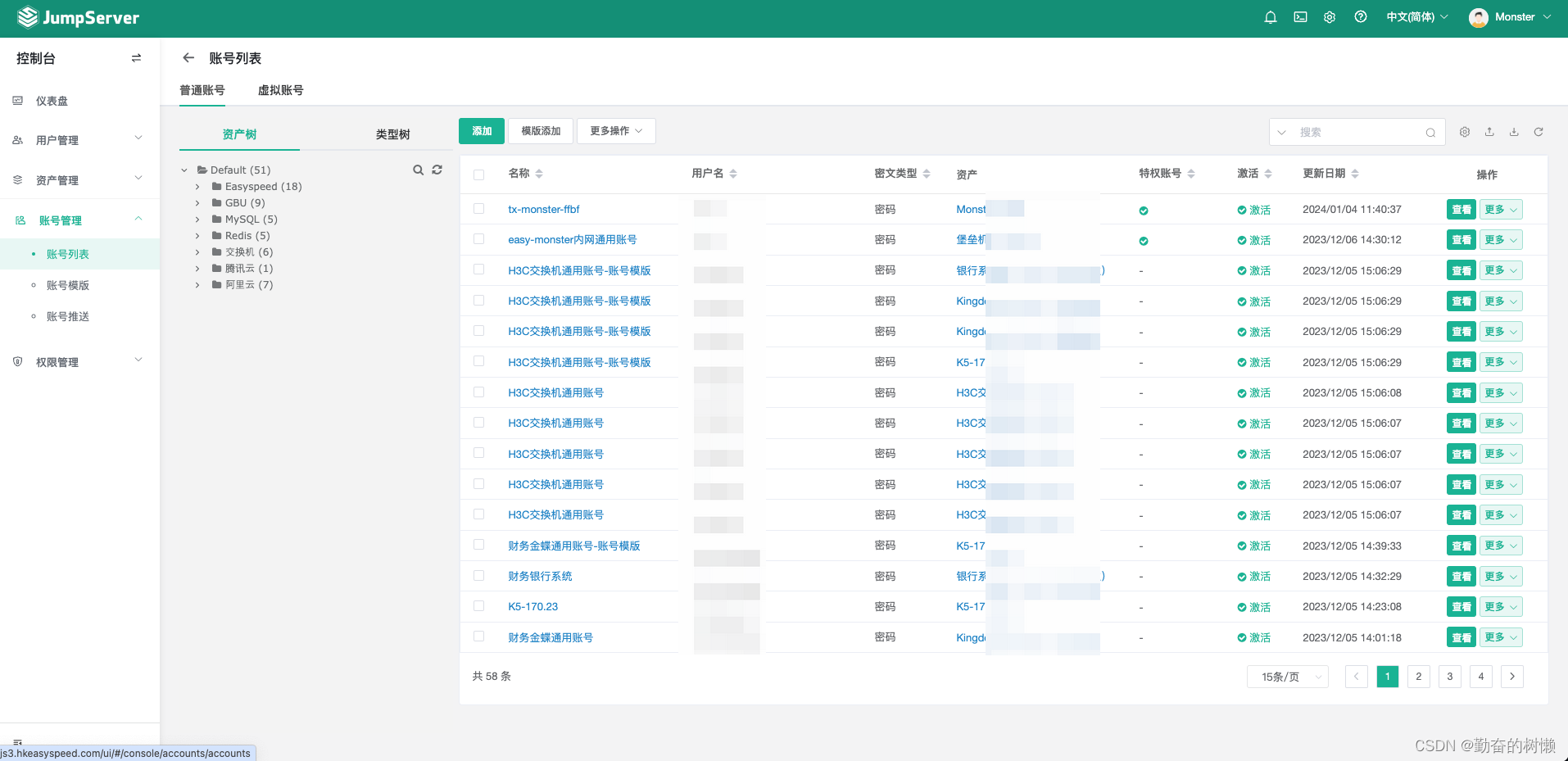The width and height of the screenshot is (1568, 761).
Task: Refresh the account table
Action: click(1539, 132)
